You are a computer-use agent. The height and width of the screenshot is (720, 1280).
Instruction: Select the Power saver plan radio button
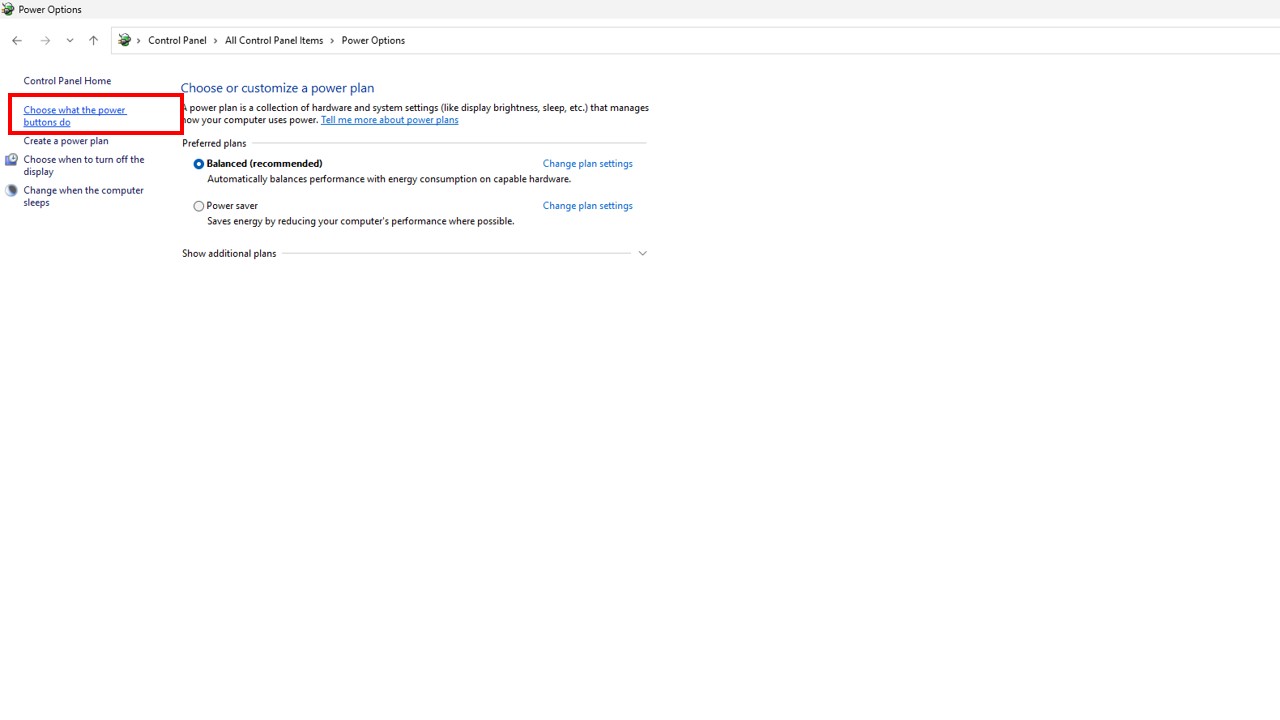(x=199, y=206)
